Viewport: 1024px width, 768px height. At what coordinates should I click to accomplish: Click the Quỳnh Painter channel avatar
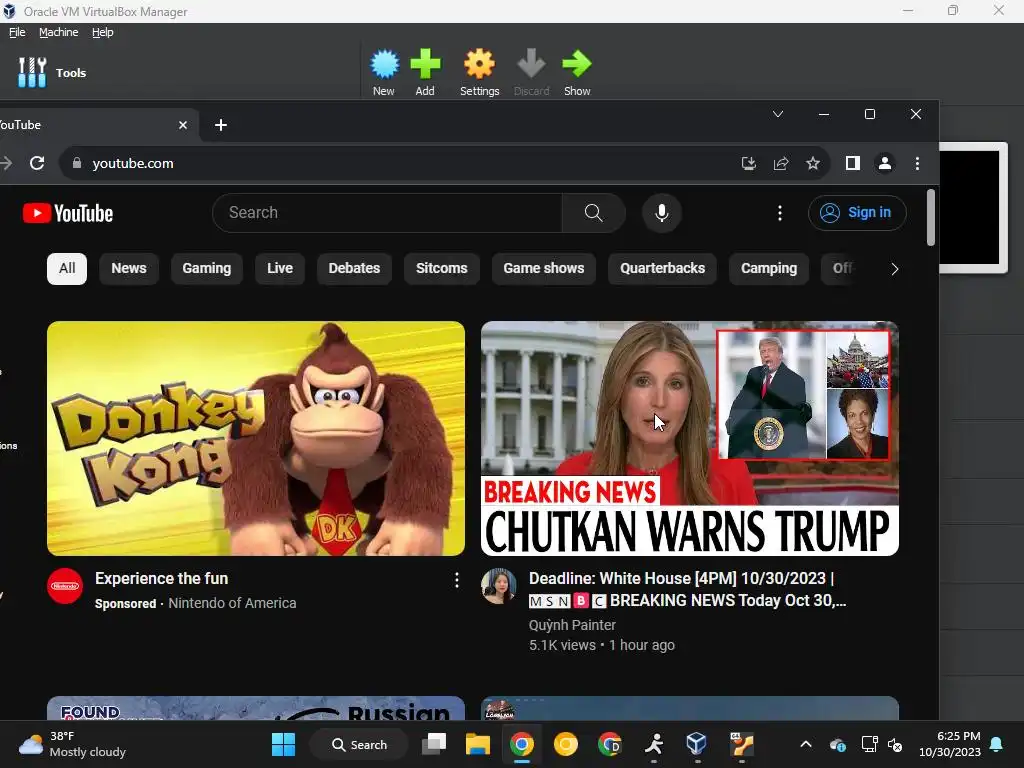[x=499, y=586]
